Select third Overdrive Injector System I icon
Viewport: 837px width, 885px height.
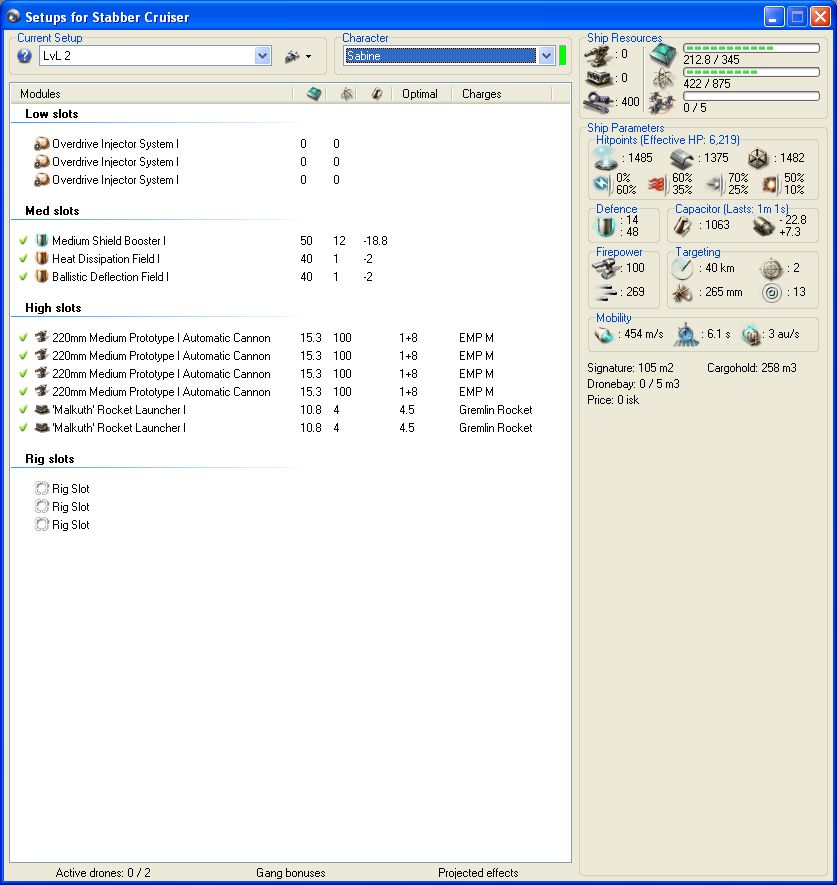click(x=41, y=180)
